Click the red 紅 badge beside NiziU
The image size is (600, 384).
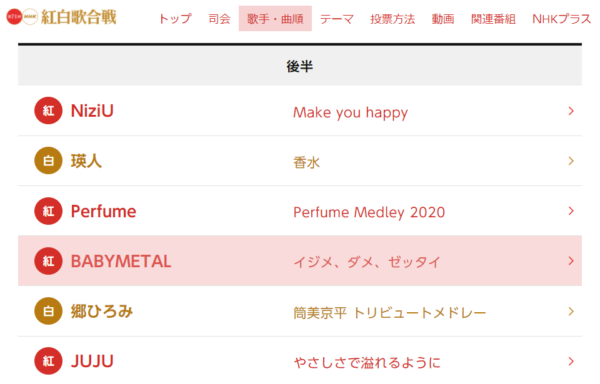click(48, 111)
